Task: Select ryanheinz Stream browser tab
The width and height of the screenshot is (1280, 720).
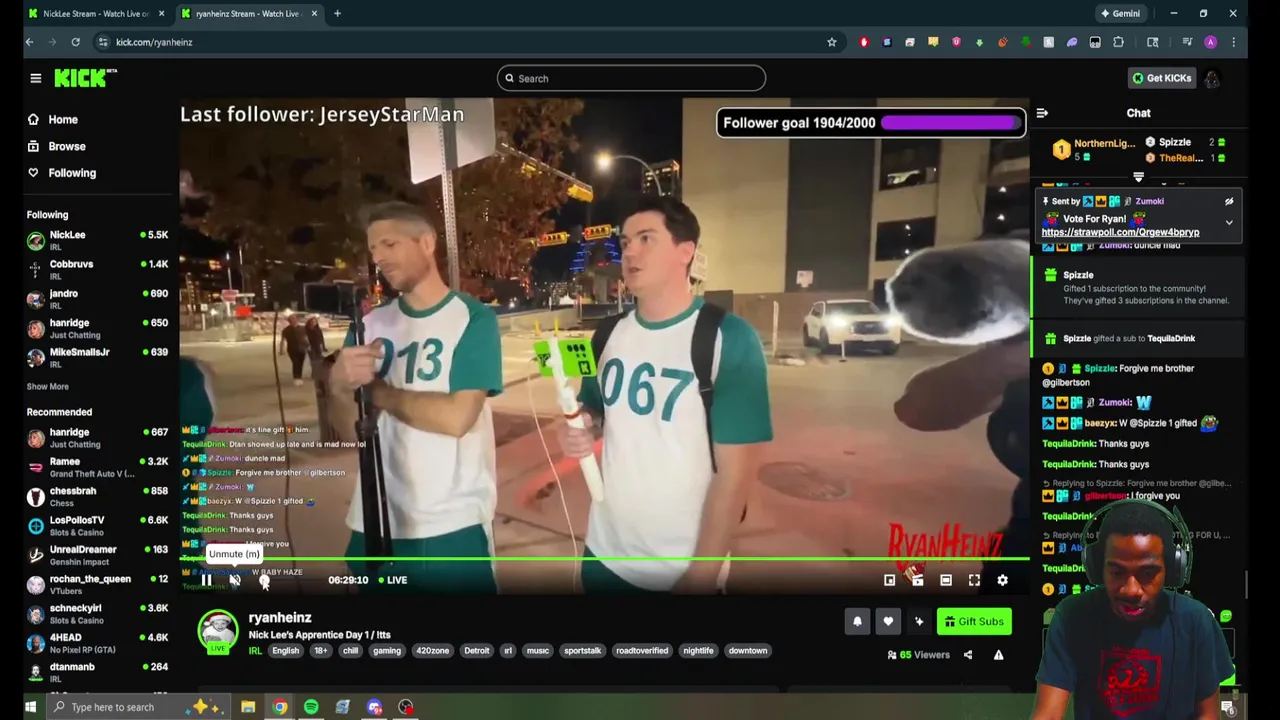Action: 247,13
